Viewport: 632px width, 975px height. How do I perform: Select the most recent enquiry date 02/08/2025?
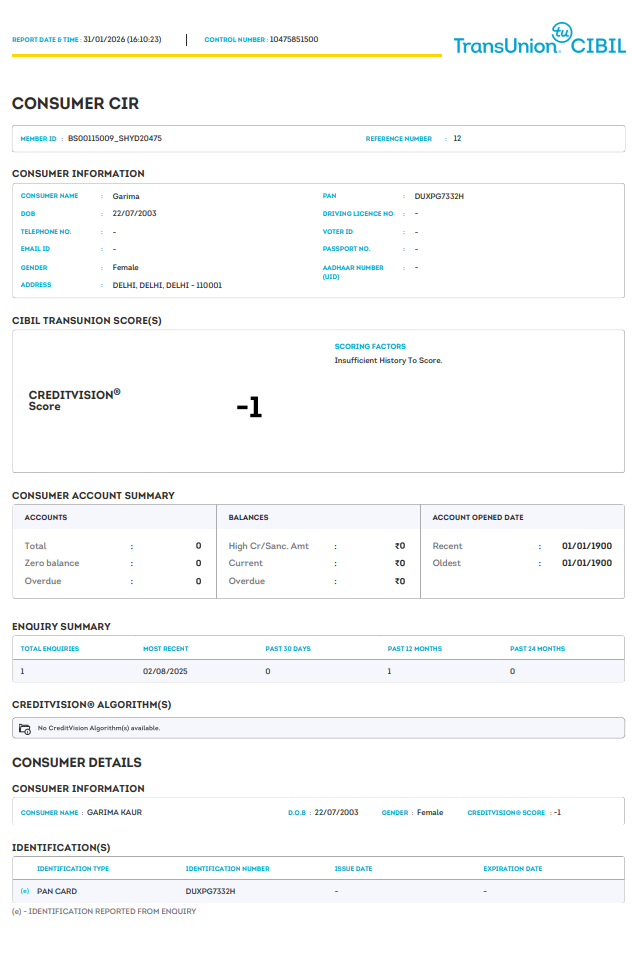click(x=165, y=672)
